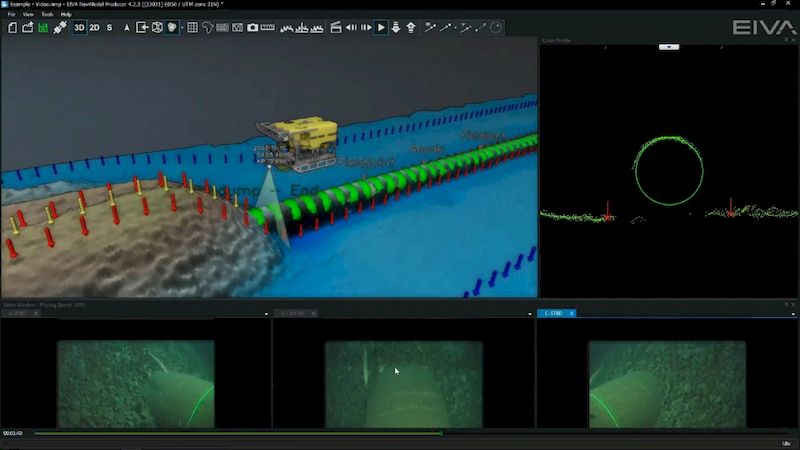The height and width of the screenshot is (450, 800).
Task: Select the ruler measure tool
Action: click(268, 28)
